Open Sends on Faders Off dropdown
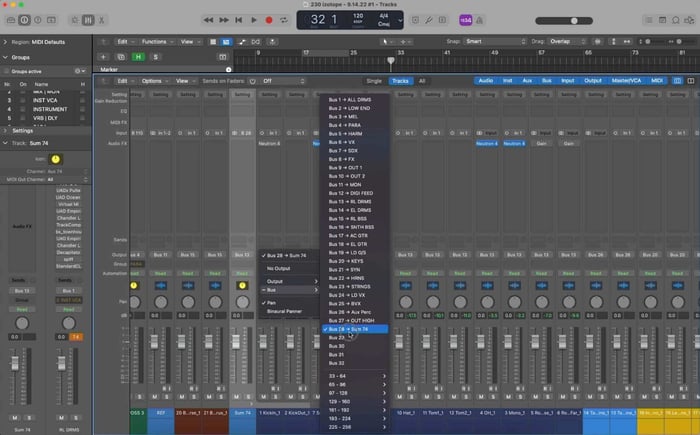Image resolution: width=700 pixels, height=435 pixels. pos(283,81)
